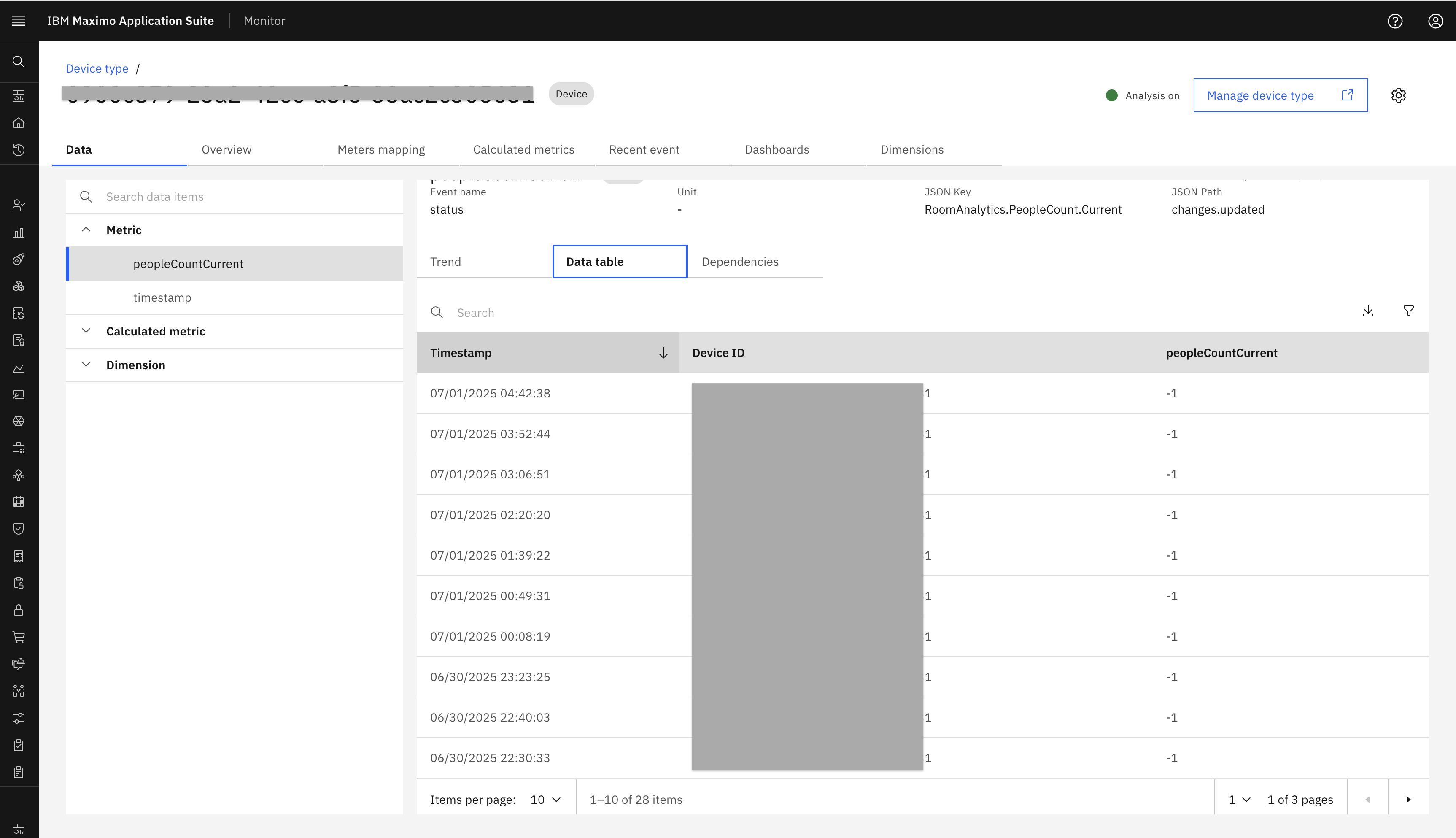
Task: Click the two people sidebar icon
Action: (19, 691)
